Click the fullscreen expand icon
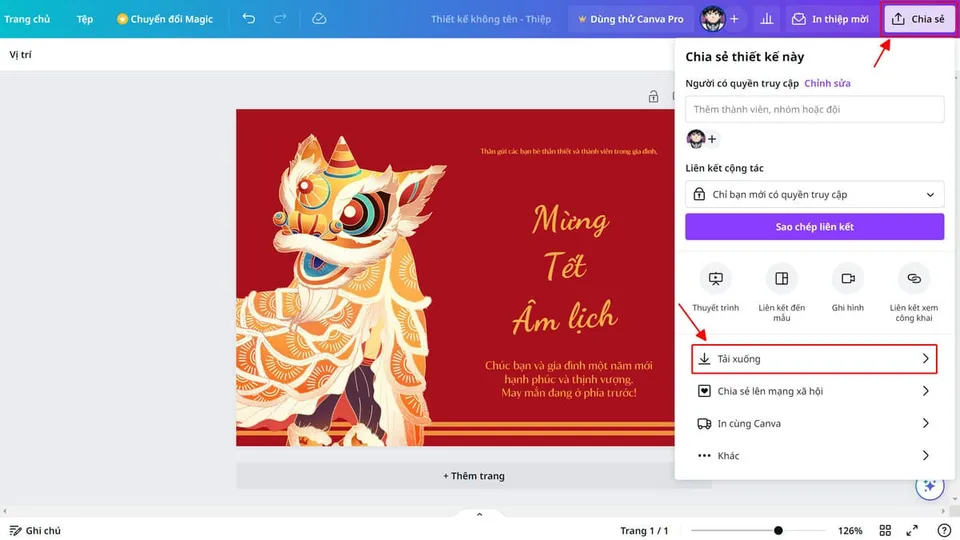 pos(912,530)
